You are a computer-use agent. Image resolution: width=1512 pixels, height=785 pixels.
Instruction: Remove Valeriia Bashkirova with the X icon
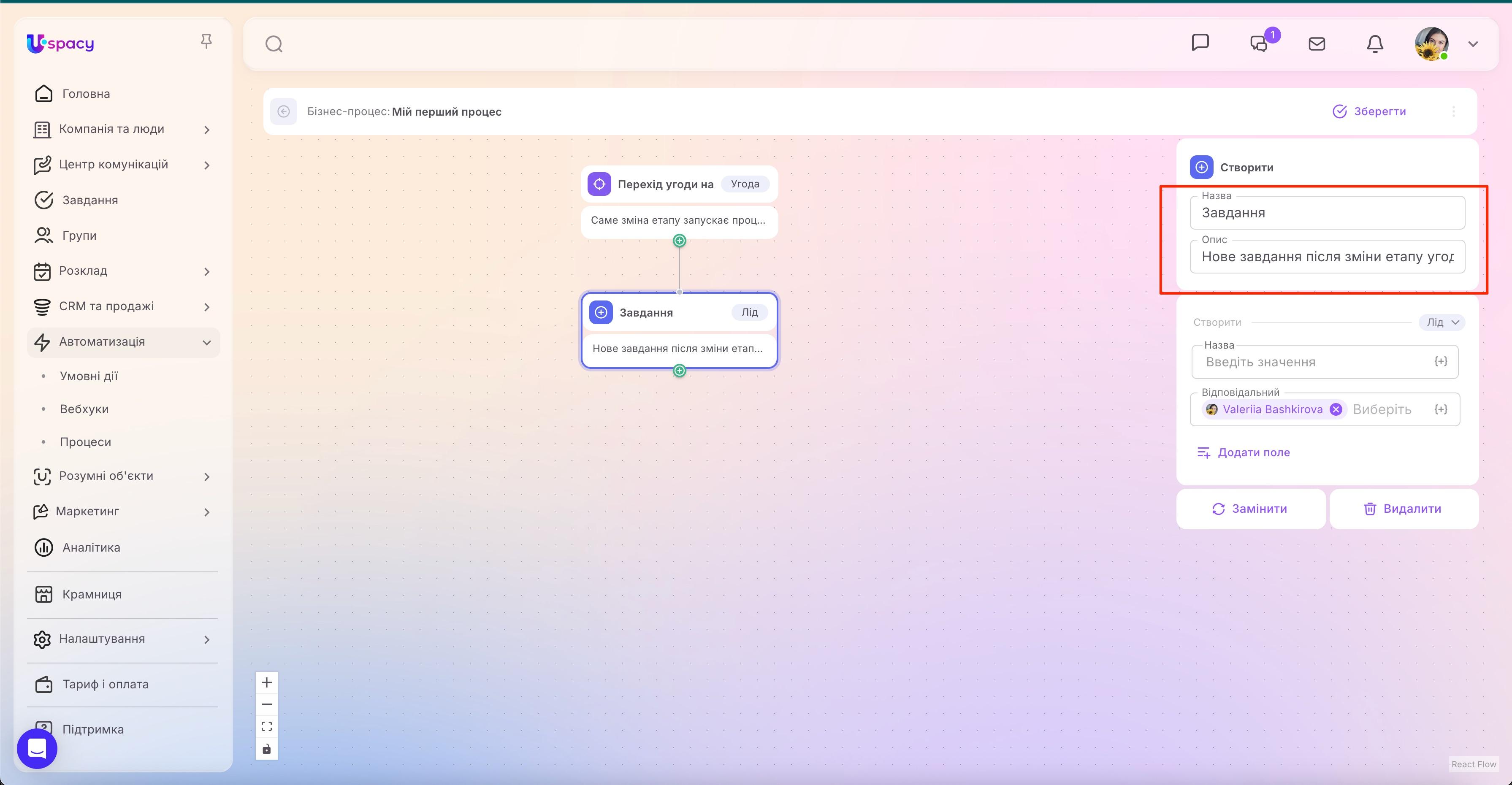[x=1336, y=409]
